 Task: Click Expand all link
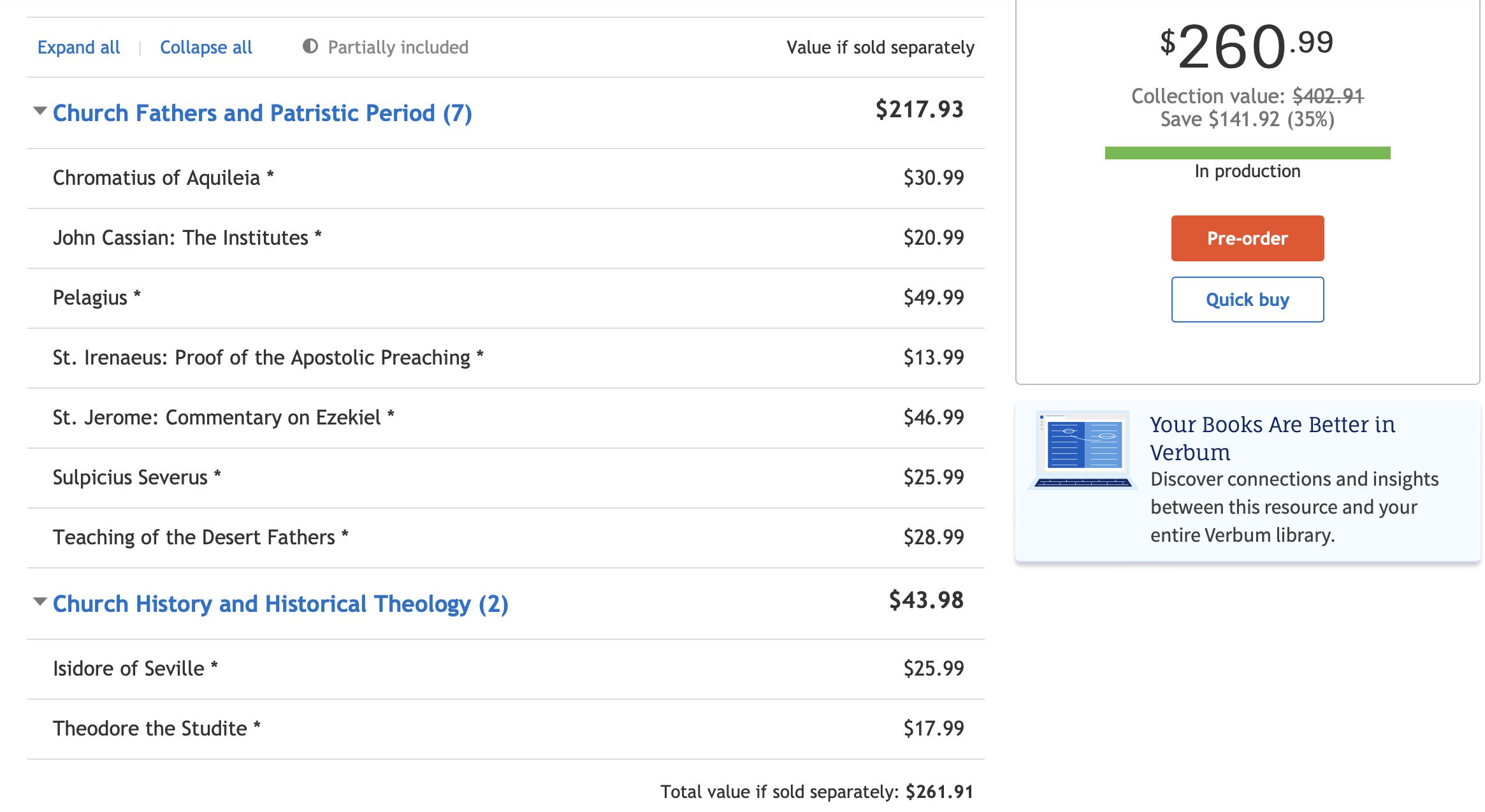point(78,47)
